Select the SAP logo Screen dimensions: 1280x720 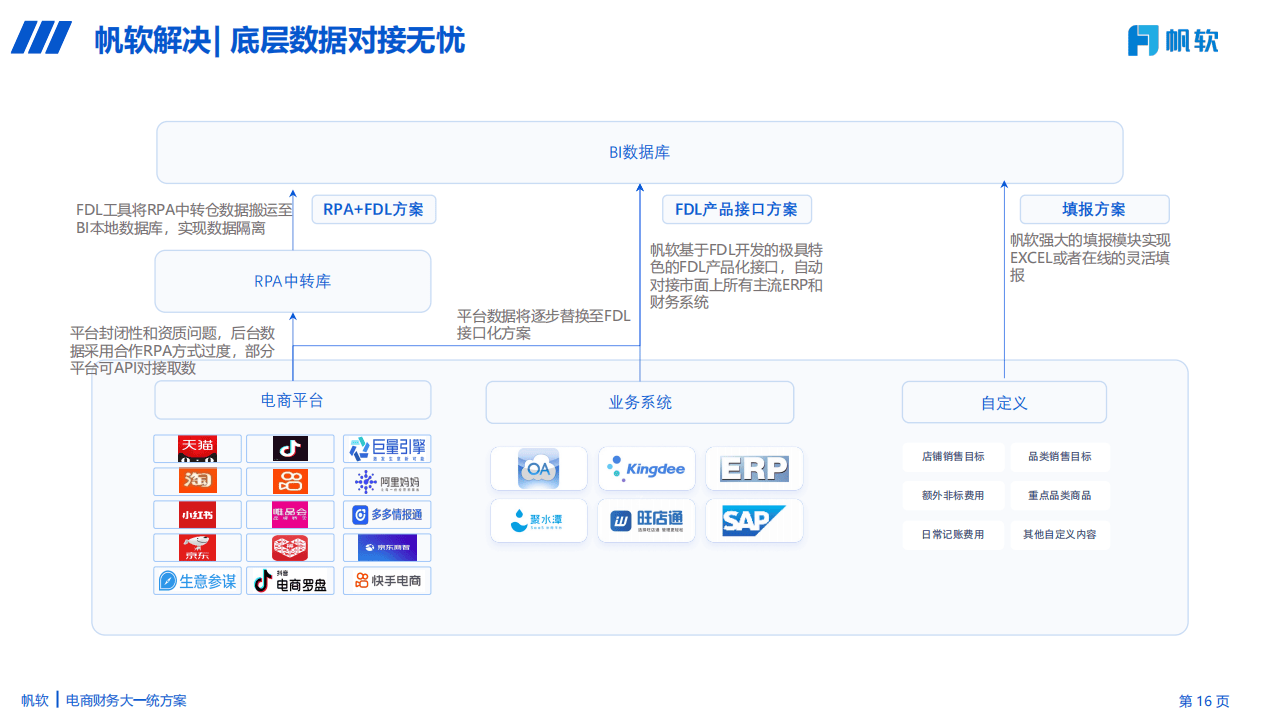pos(754,520)
